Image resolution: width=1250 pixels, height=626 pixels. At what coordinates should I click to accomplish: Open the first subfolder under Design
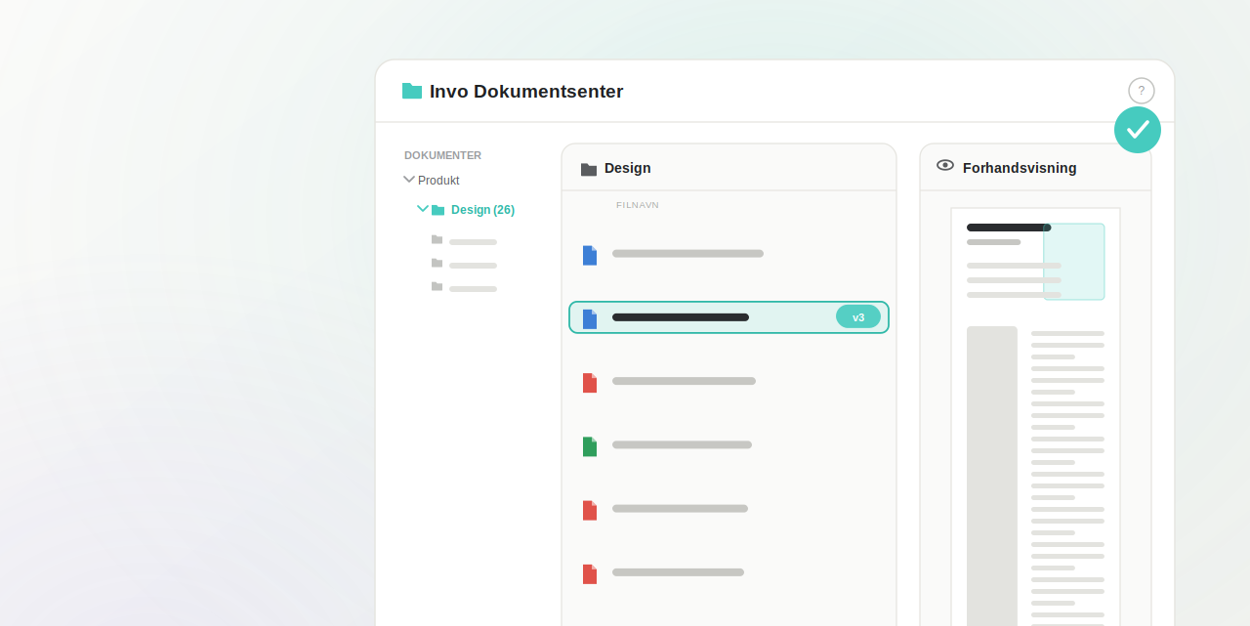[x=464, y=240]
